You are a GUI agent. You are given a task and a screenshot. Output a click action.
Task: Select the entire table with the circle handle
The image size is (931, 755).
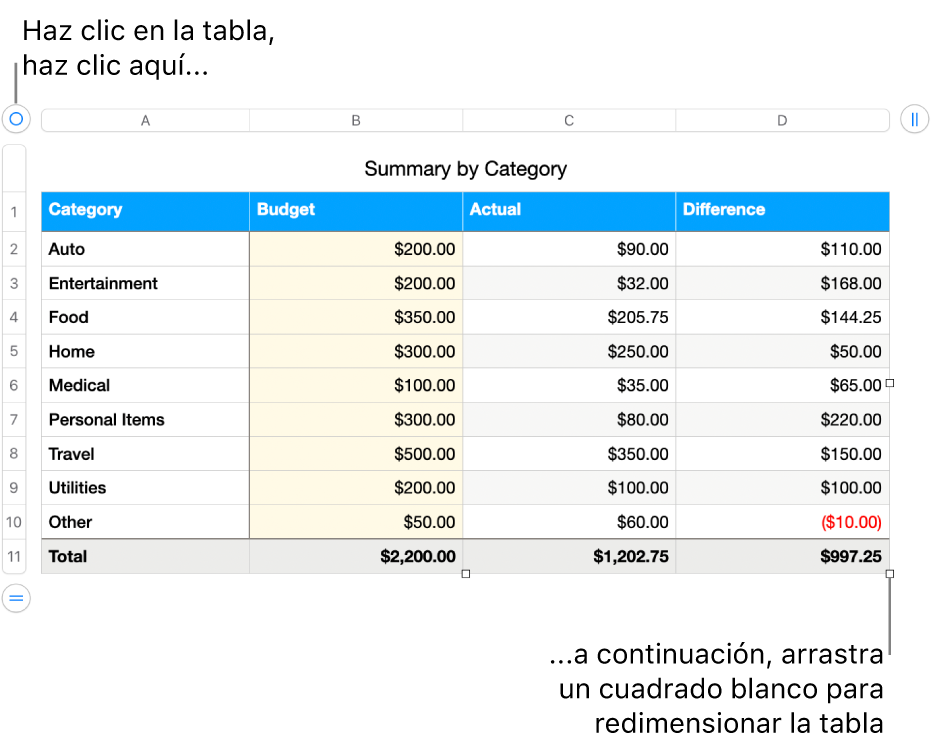tap(16, 119)
